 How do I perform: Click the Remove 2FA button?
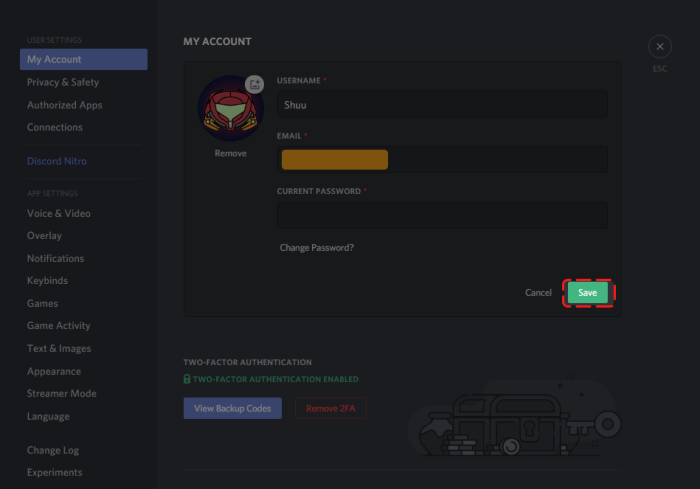(331, 408)
